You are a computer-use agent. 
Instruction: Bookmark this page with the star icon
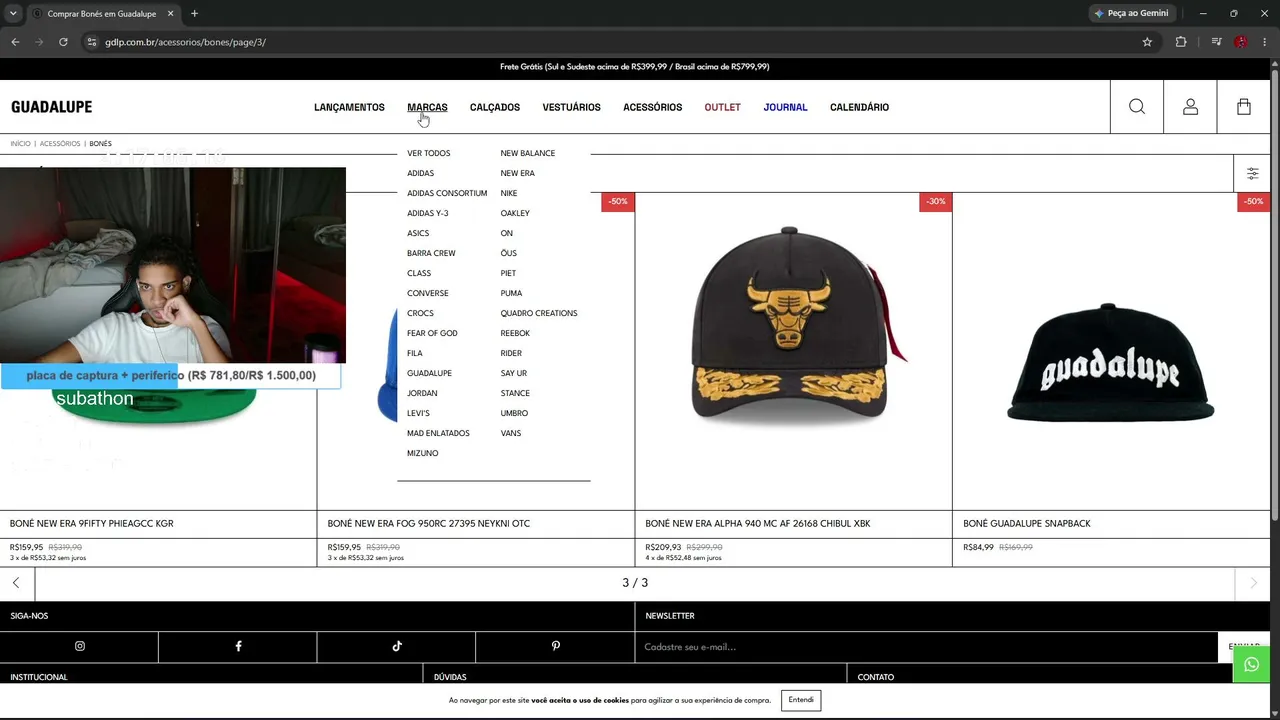[x=1147, y=42]
